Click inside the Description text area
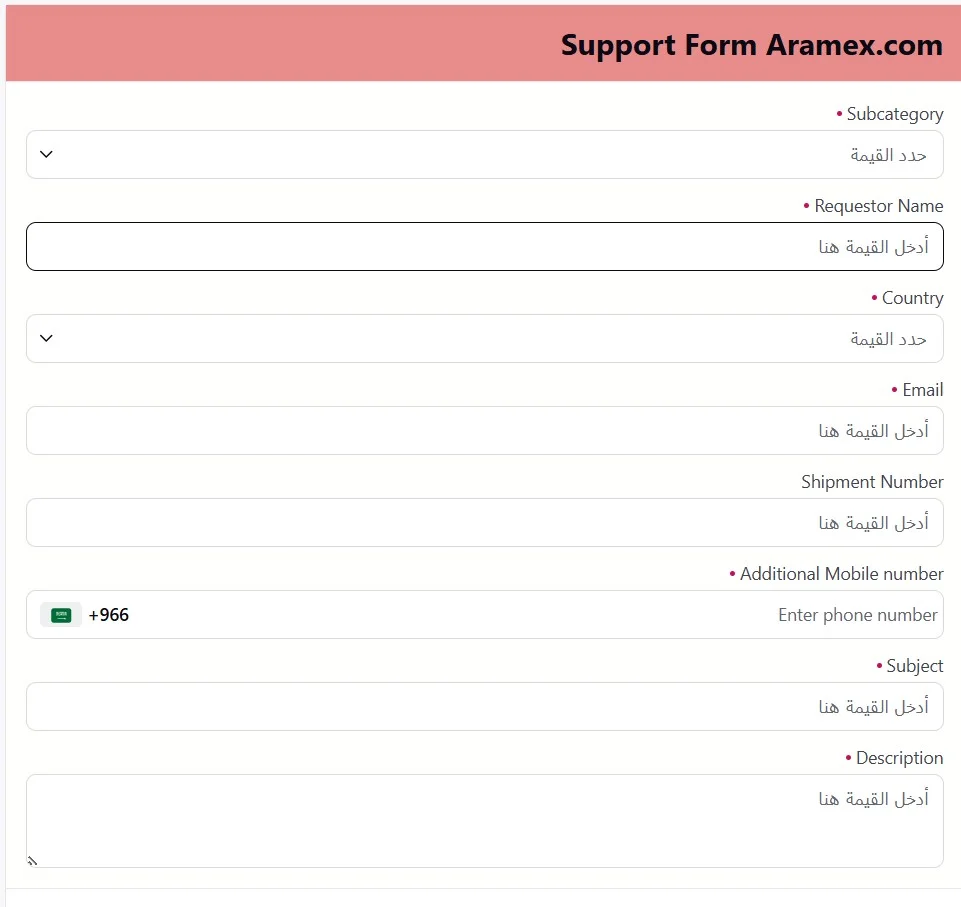 point(484,821)
